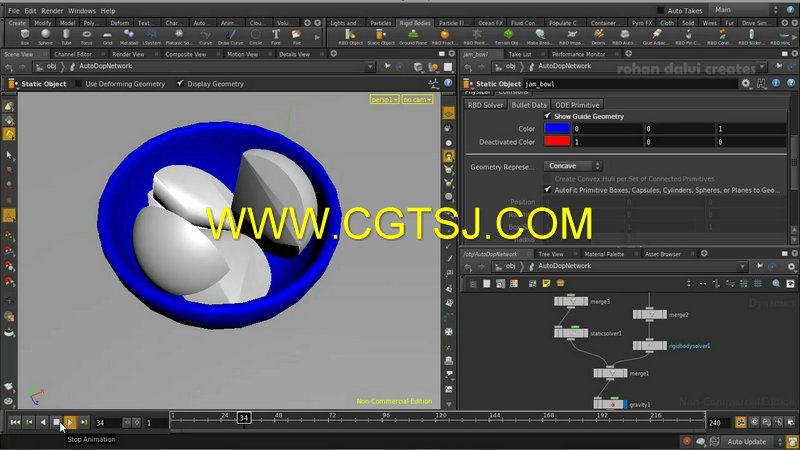Select the staticsolver1 node
This screenshot has height=450, width=800.
571,333
